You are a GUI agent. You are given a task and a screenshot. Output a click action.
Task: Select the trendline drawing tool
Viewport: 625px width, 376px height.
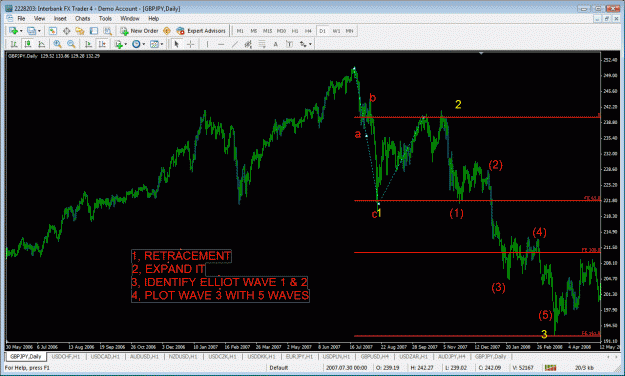pyautogui.click(x=235, y=44)
